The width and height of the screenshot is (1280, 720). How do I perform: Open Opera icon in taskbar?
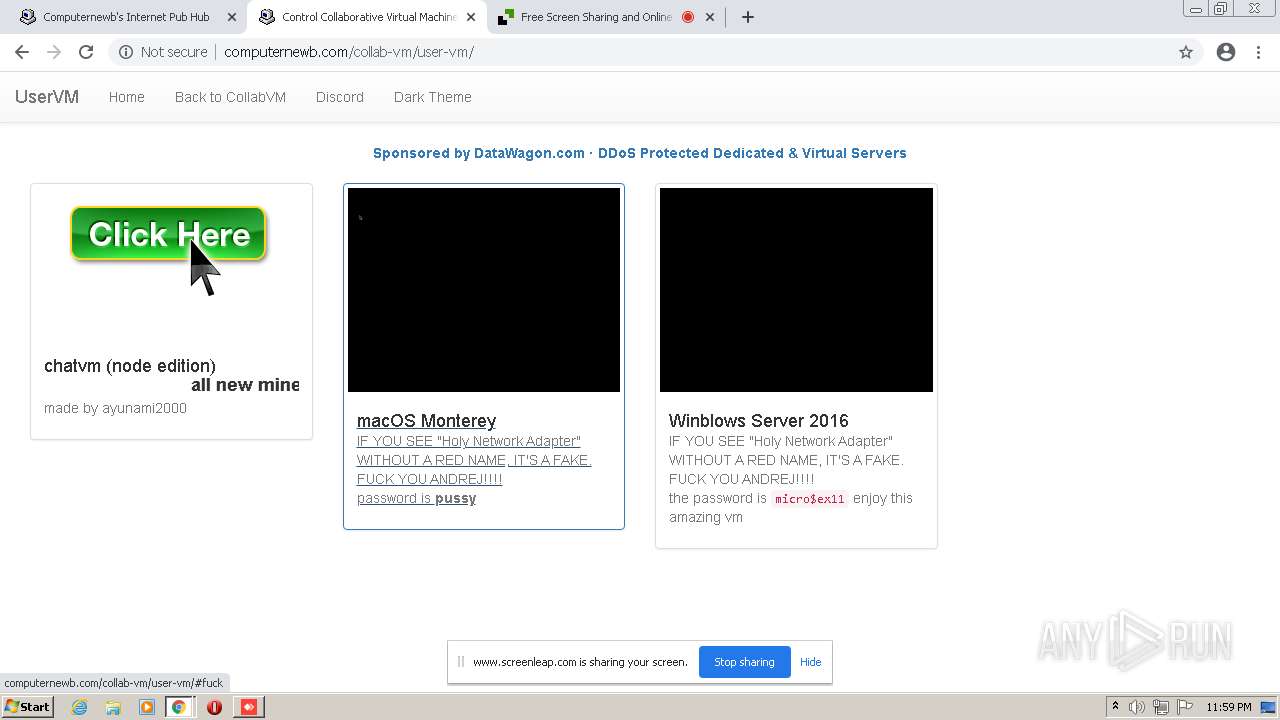point(214,707)
